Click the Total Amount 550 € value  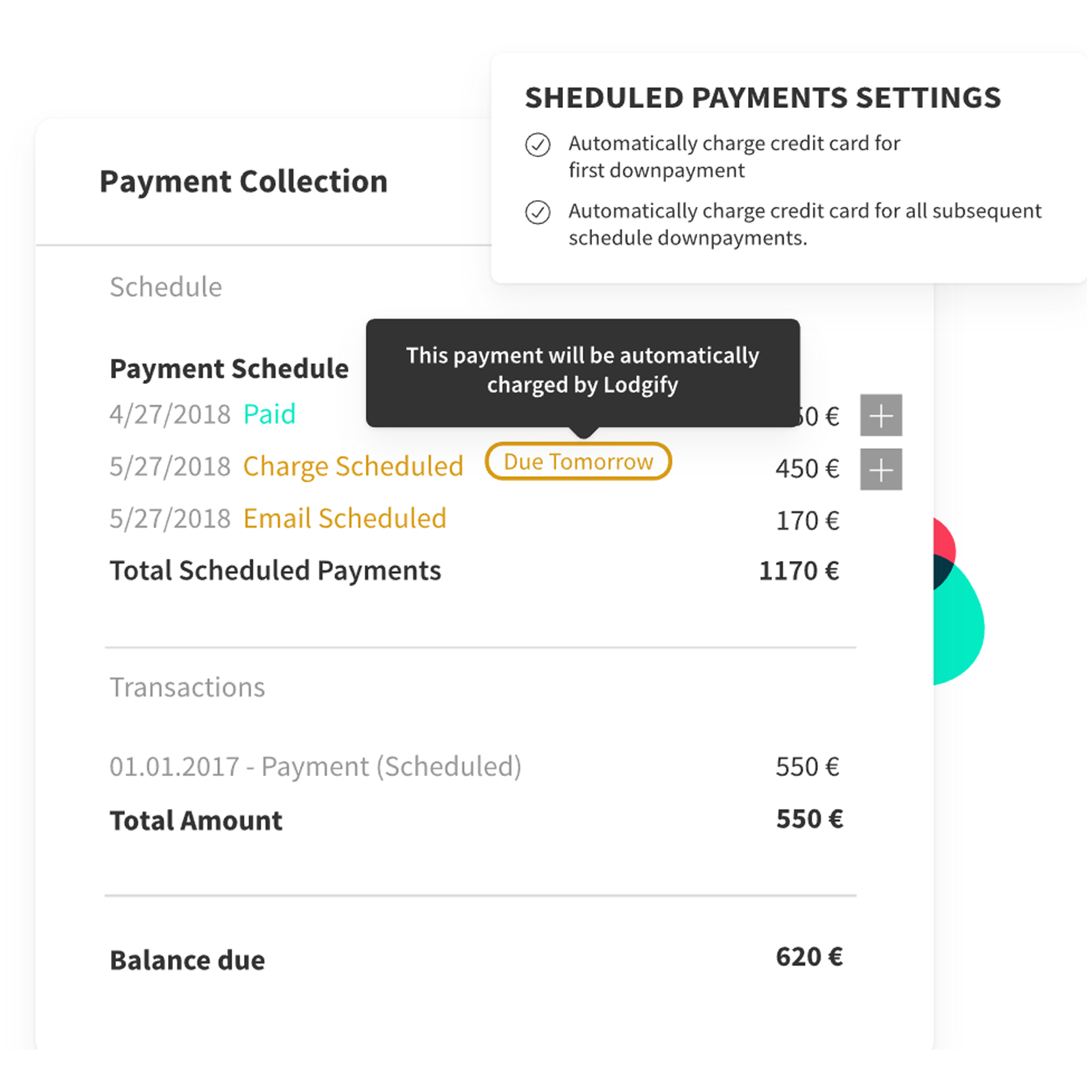tap(809, 819)
